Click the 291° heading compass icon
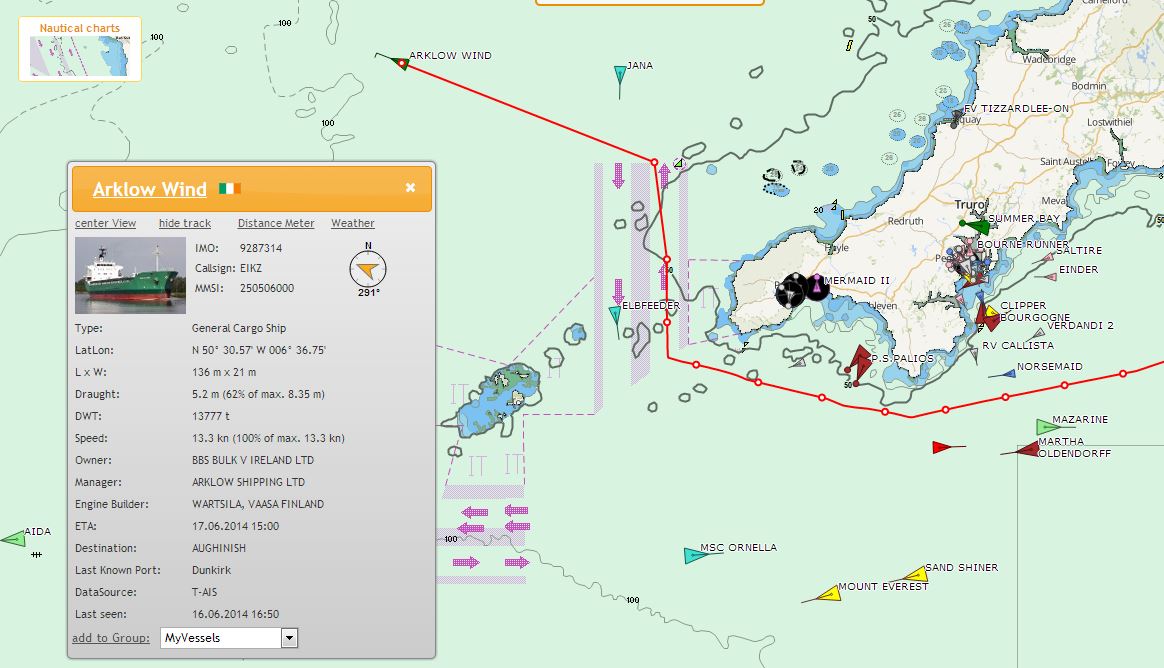Screen dimensions: 1164x668 coord(368,269)
